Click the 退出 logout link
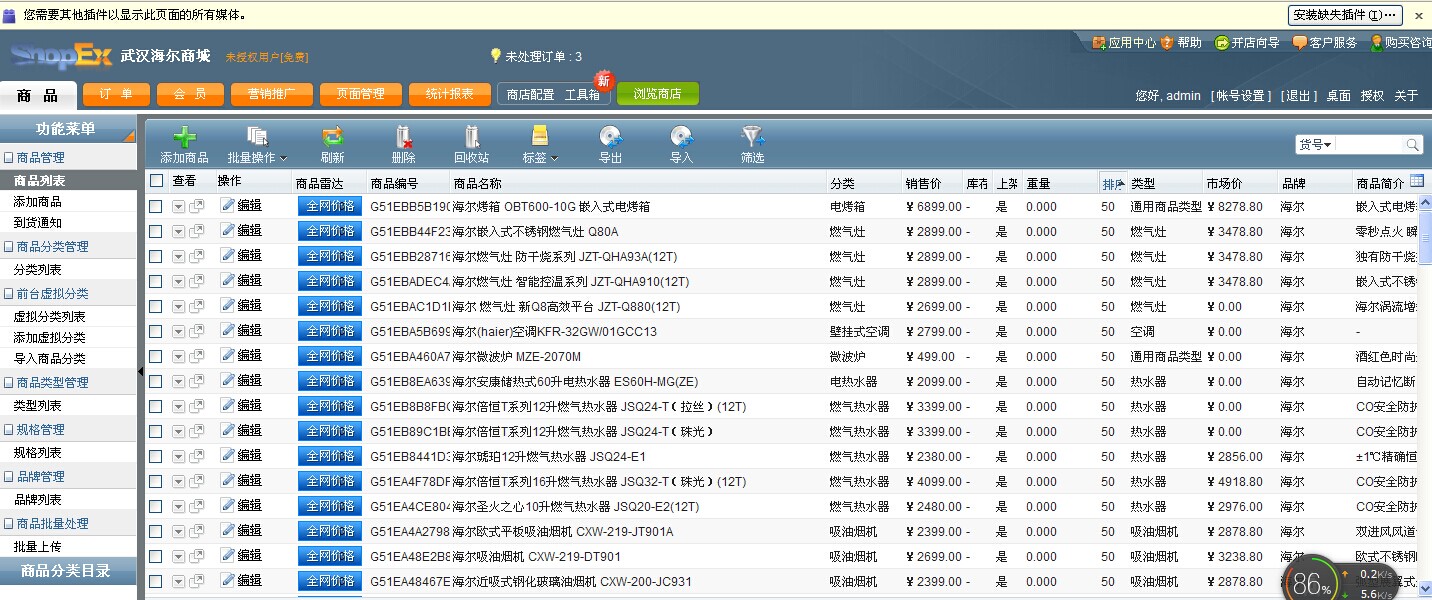 coord(1300,96)
